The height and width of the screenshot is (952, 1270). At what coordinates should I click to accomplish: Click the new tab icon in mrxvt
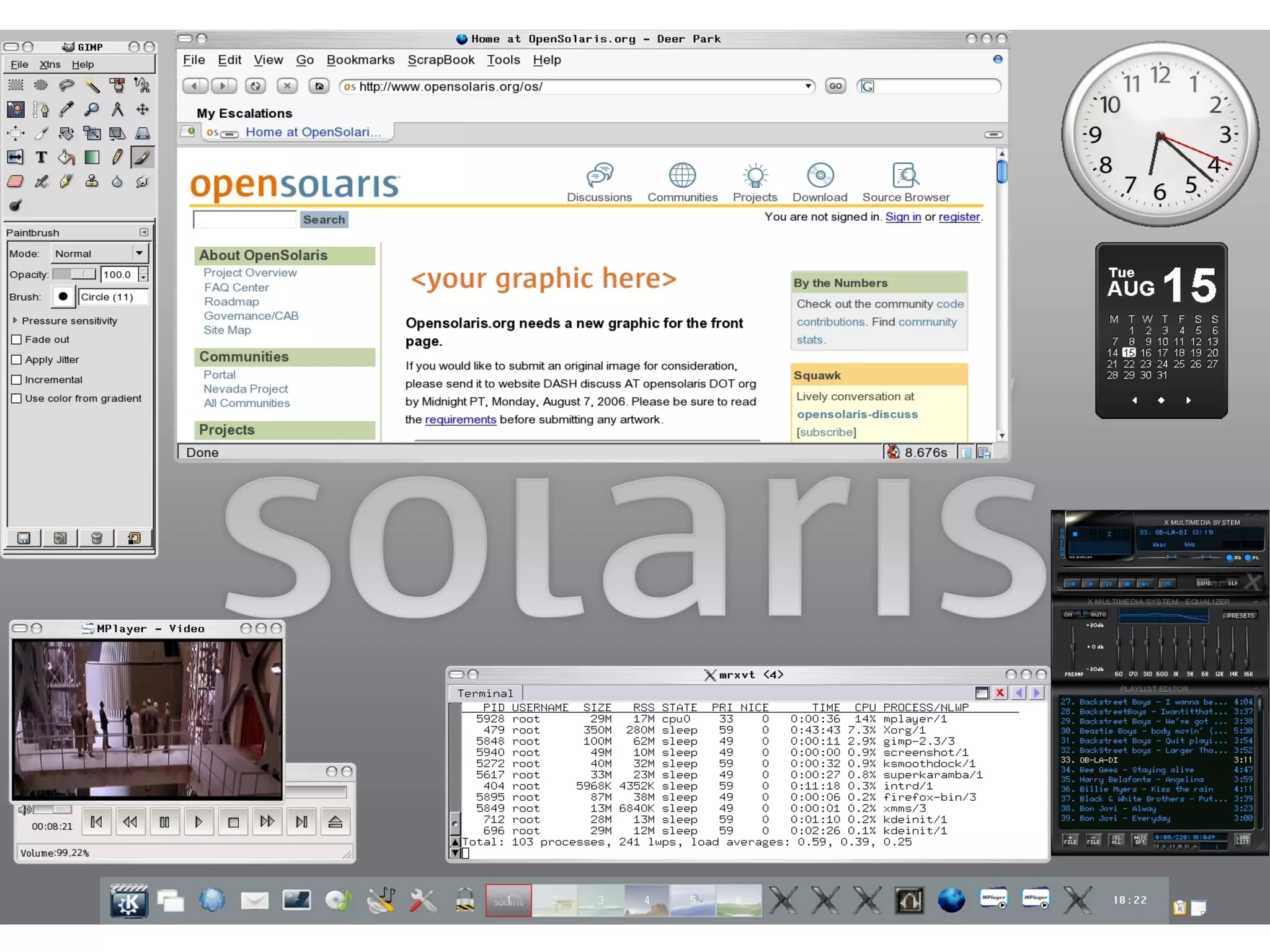(982, 692)
